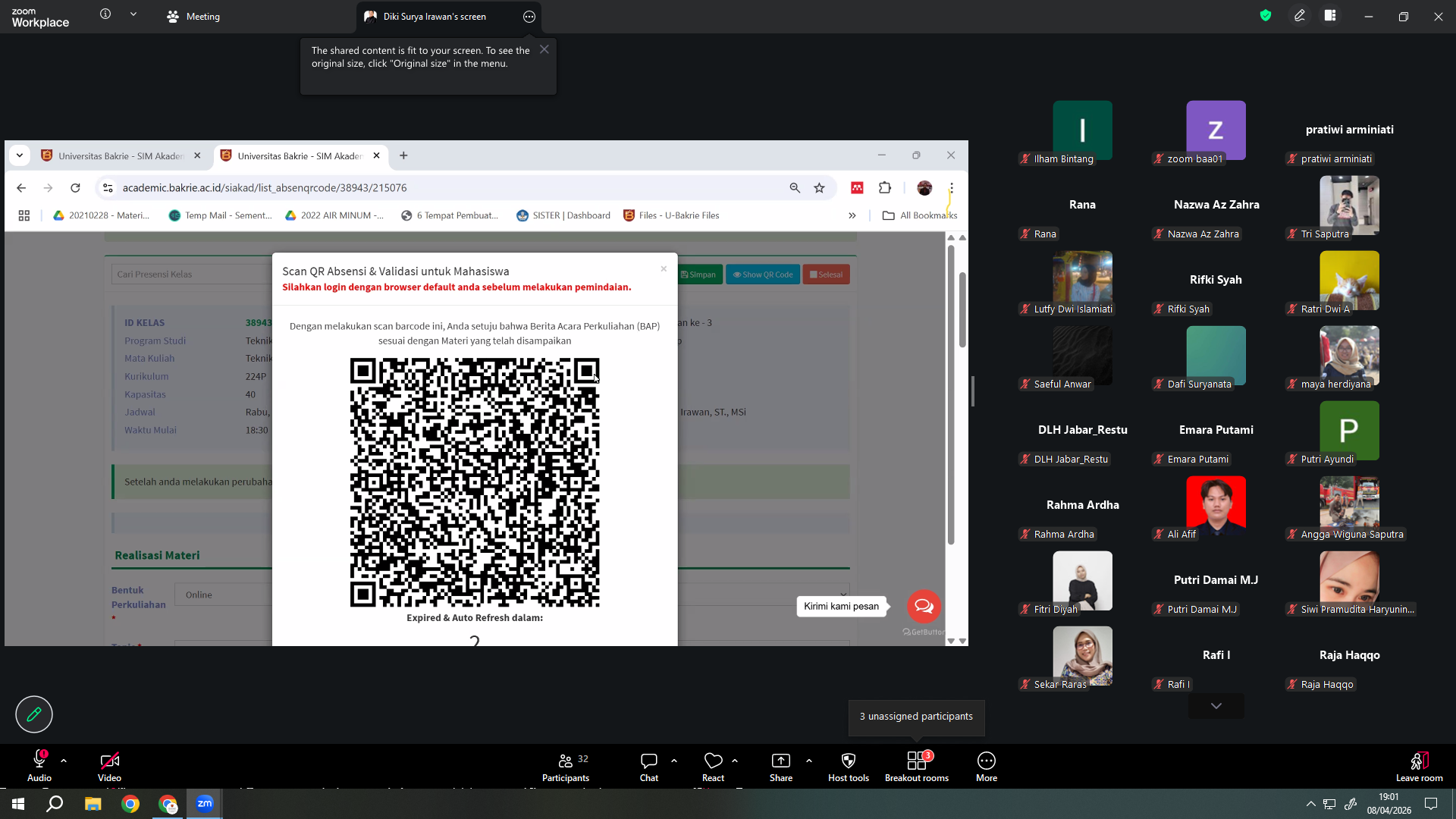Open Participants panel
This screenshot has height=819, width=1456.
566,766
